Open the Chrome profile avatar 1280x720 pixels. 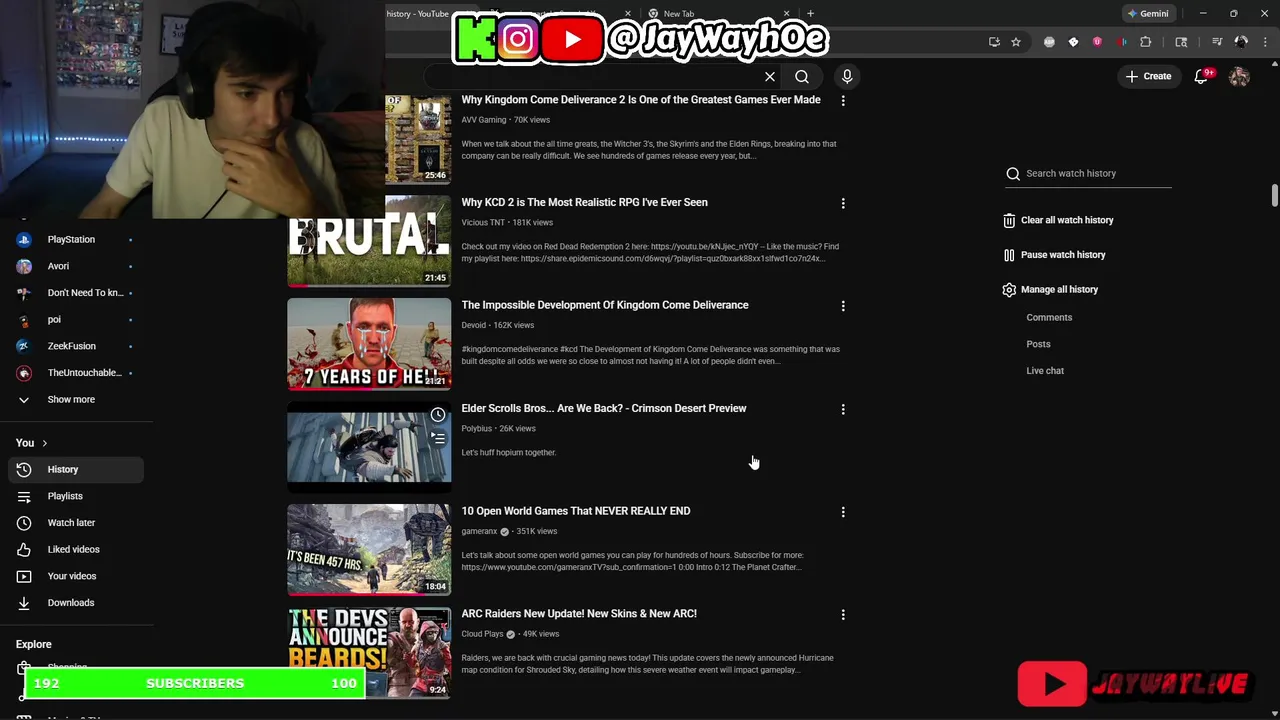pos(1241,42)
